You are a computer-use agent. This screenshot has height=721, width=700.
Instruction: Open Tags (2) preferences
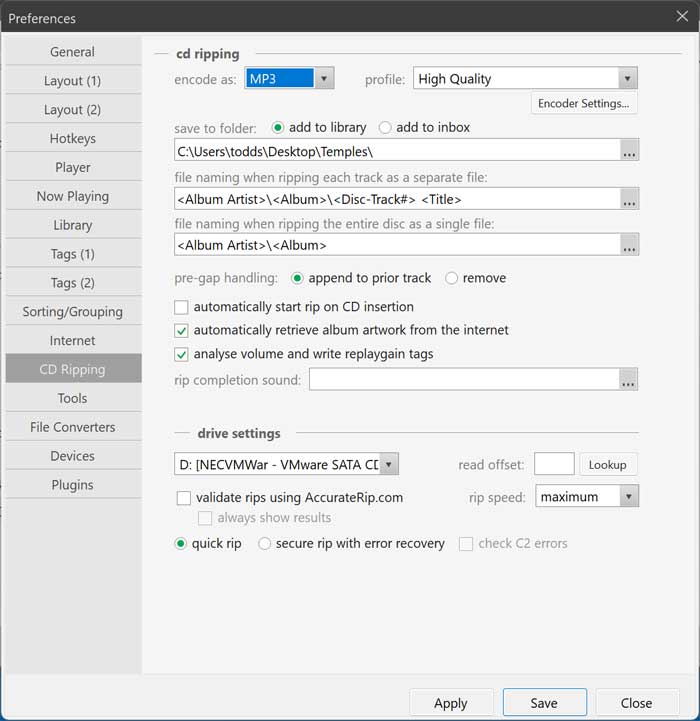click(x=73, y=283)
